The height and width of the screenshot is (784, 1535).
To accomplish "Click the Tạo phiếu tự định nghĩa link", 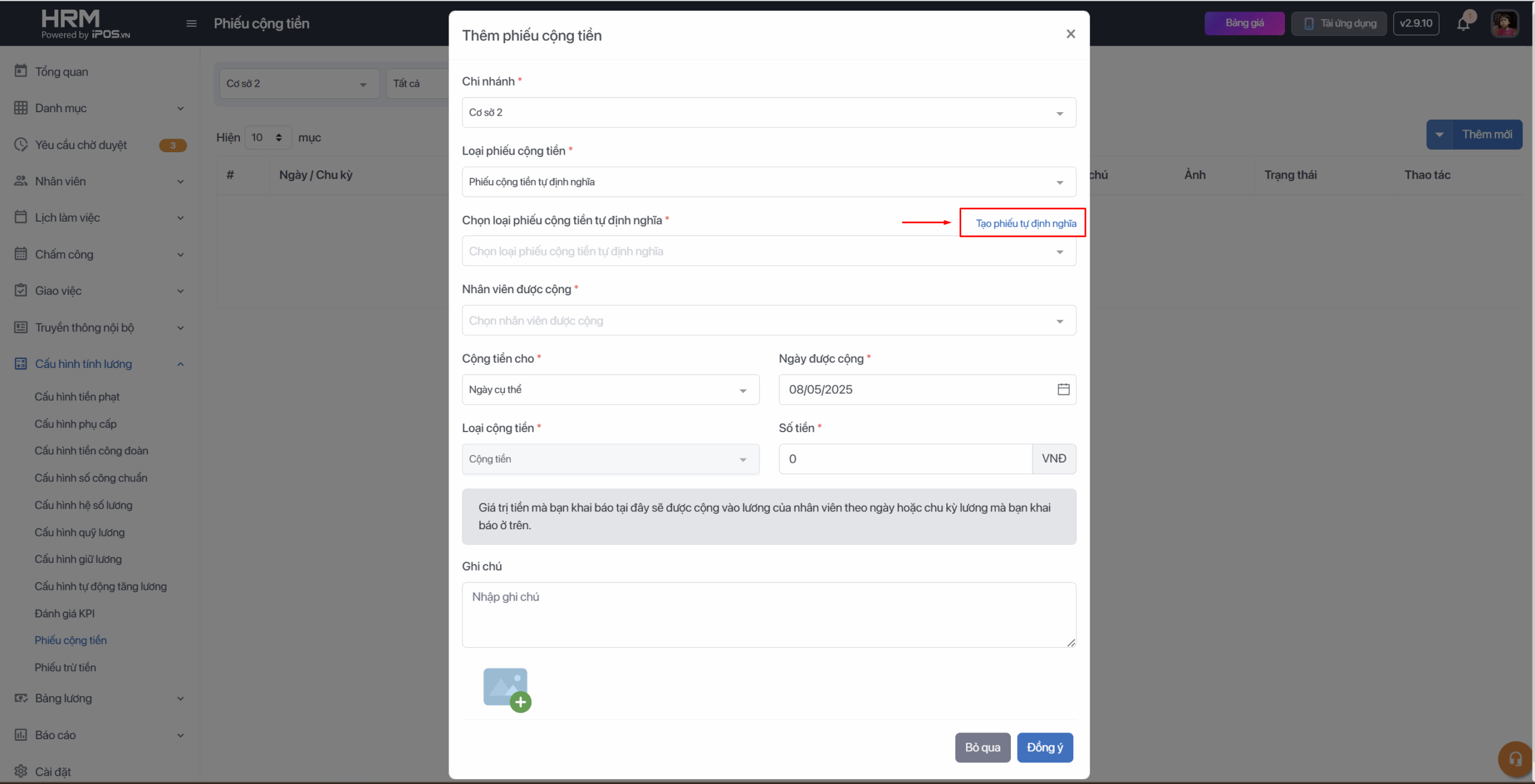I will click(x=1025, y=224).
